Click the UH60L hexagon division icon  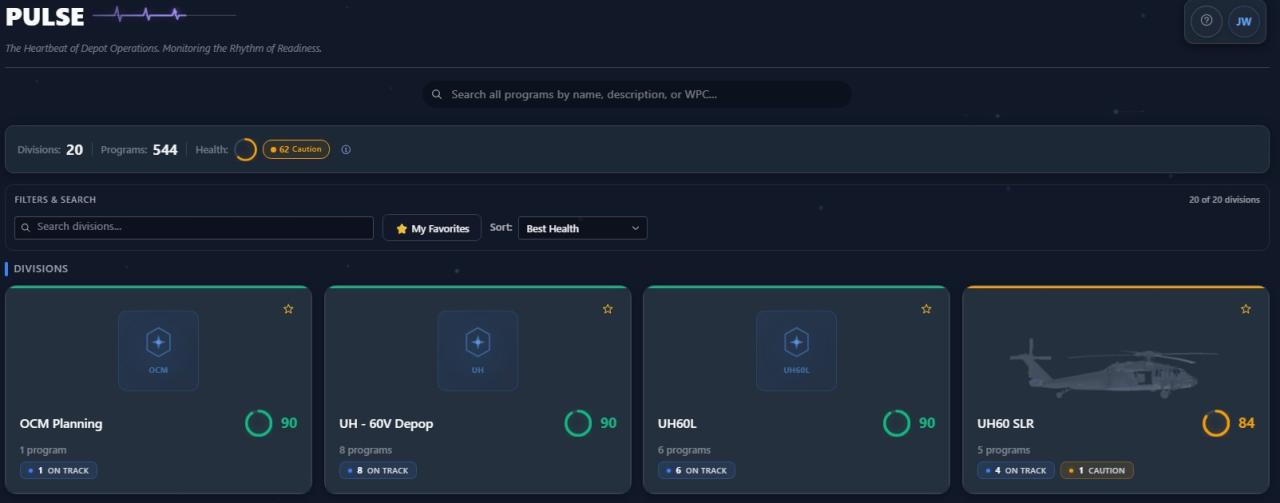[x=796, y=350]
